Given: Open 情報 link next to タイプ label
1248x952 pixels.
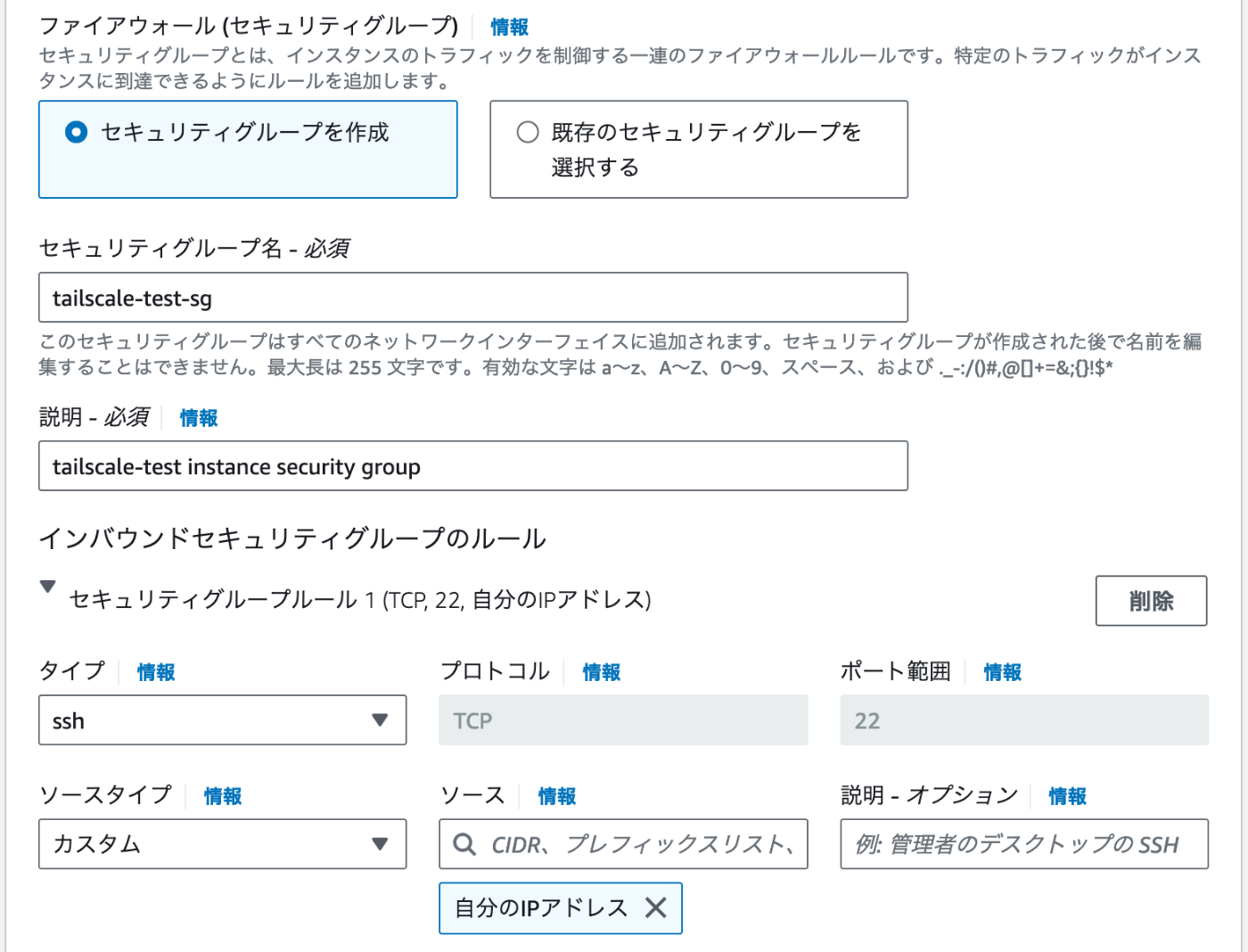Looking at the screenshot, I should (156, 672).
